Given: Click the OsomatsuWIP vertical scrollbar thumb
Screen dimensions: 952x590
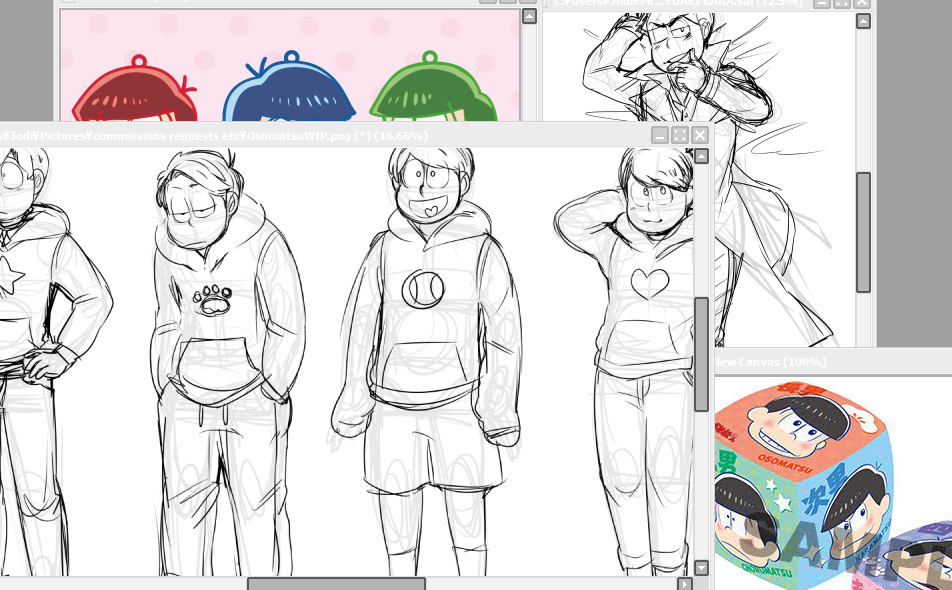Looking at the screenshot, I should [701, 354].
